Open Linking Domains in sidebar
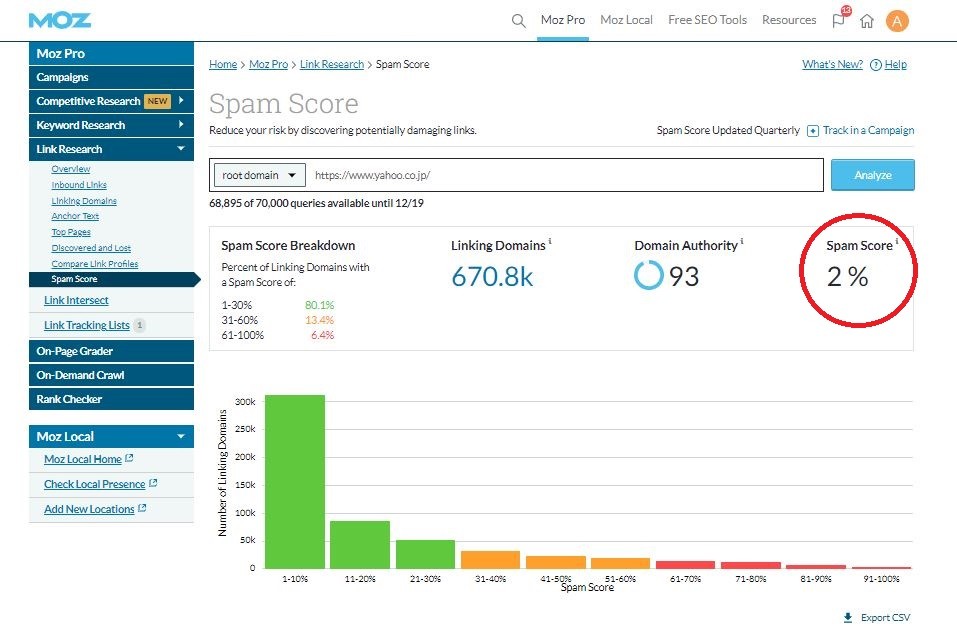The width and height of the screenshot is (957, 637). (x=84, y=201)
